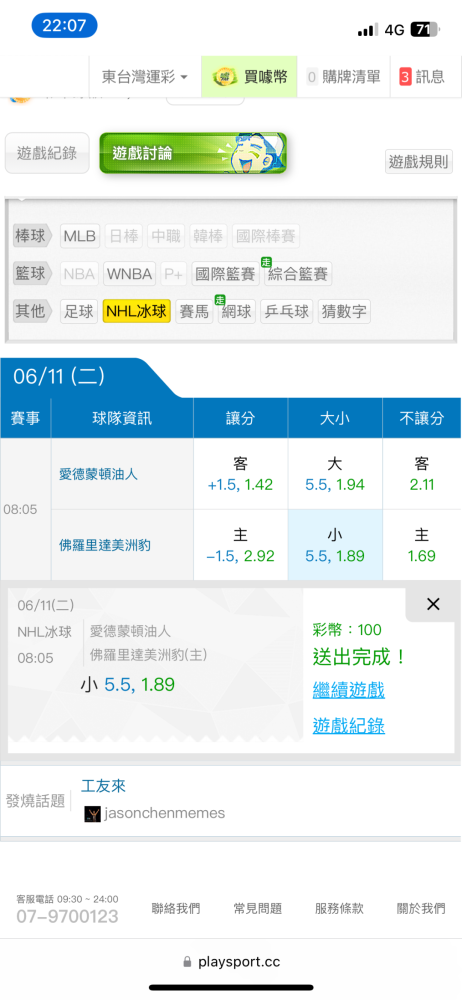Viewport: 462px width, 1000px height.
Task: Open 購牌清單 cart counter
Action: [343, 77]
